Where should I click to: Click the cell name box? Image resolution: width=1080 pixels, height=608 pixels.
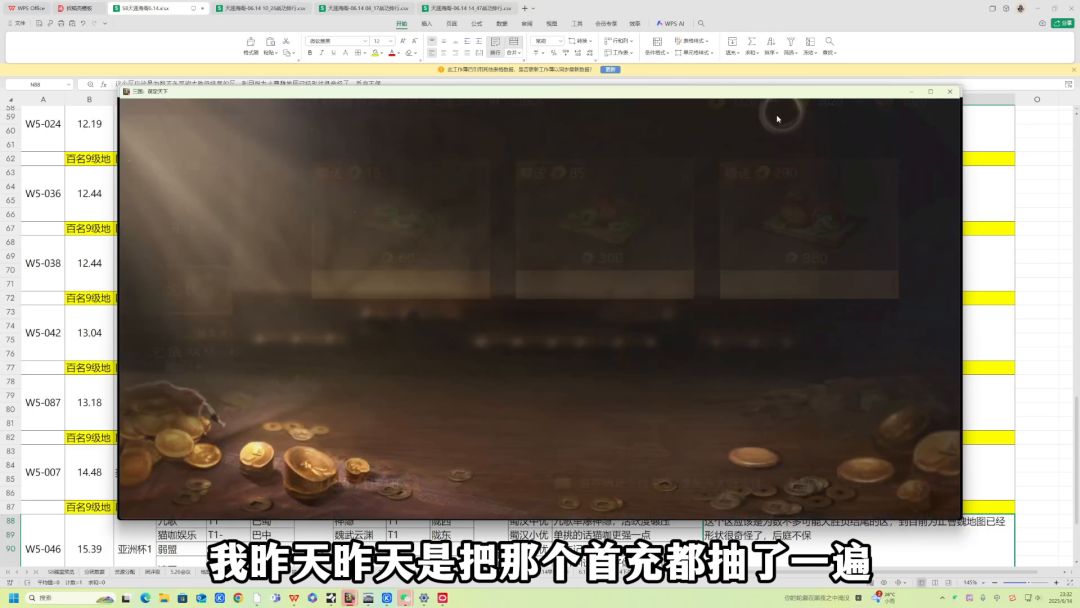(36, 84)
